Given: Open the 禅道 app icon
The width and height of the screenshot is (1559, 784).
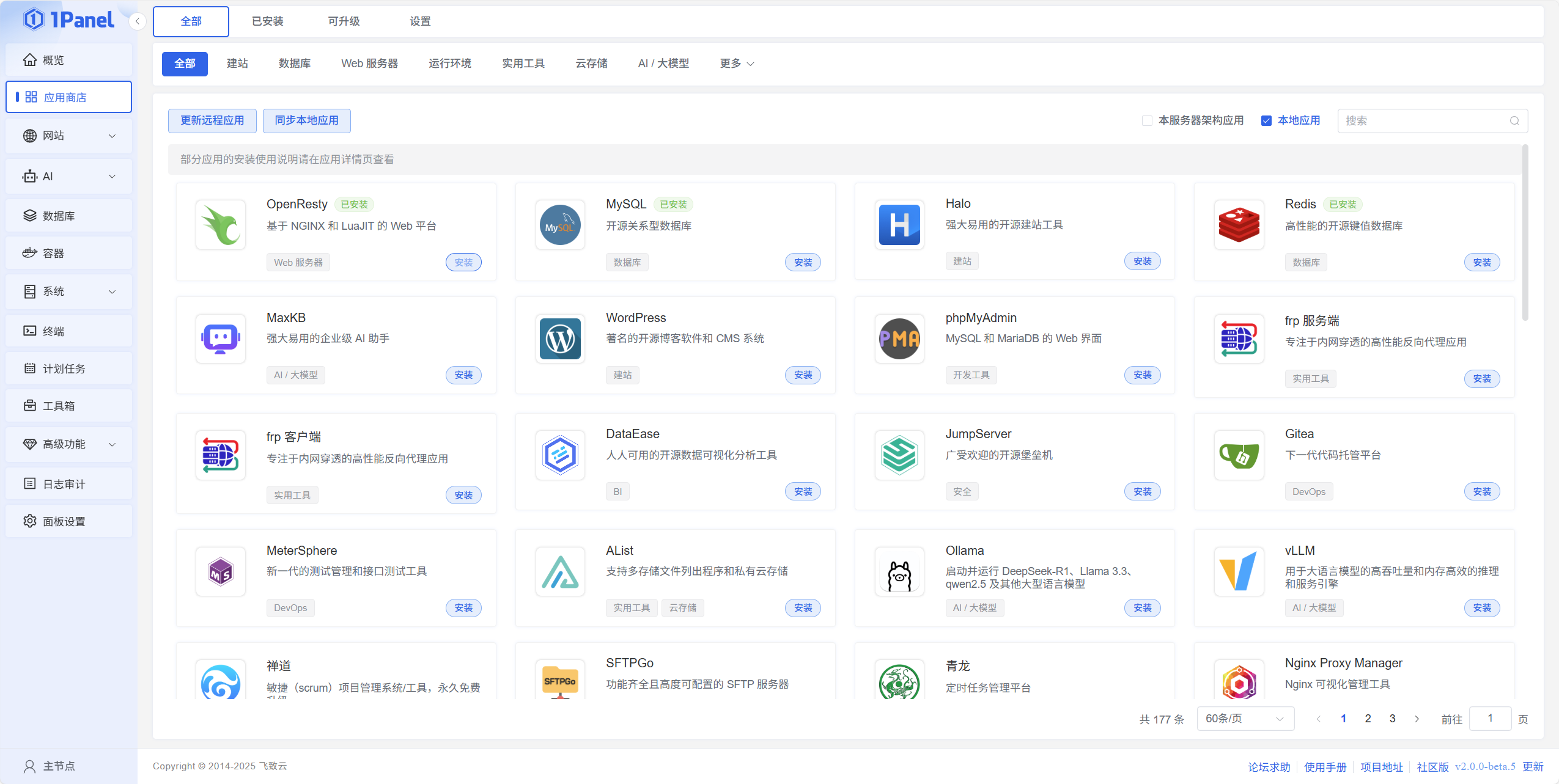Looking at the screenshot, I should (221, 680).
